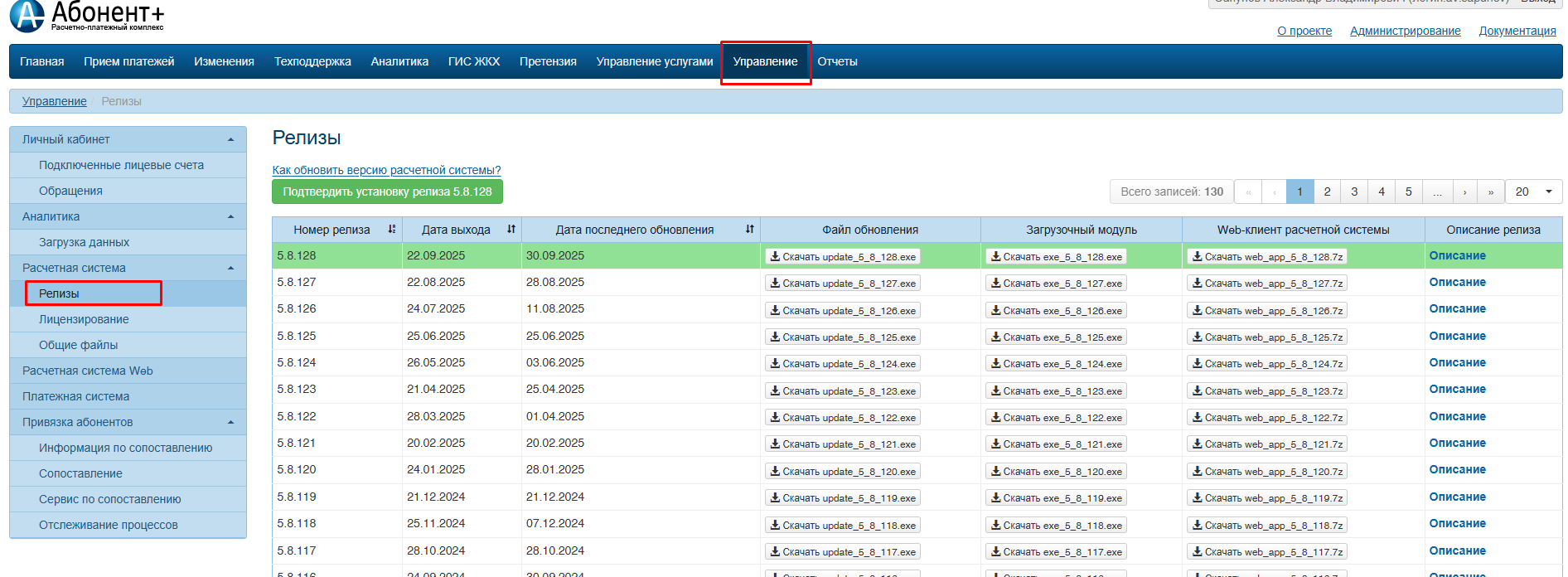Open the Отчеты menu item
This screenshot has height=577, width=1568.
837,62
